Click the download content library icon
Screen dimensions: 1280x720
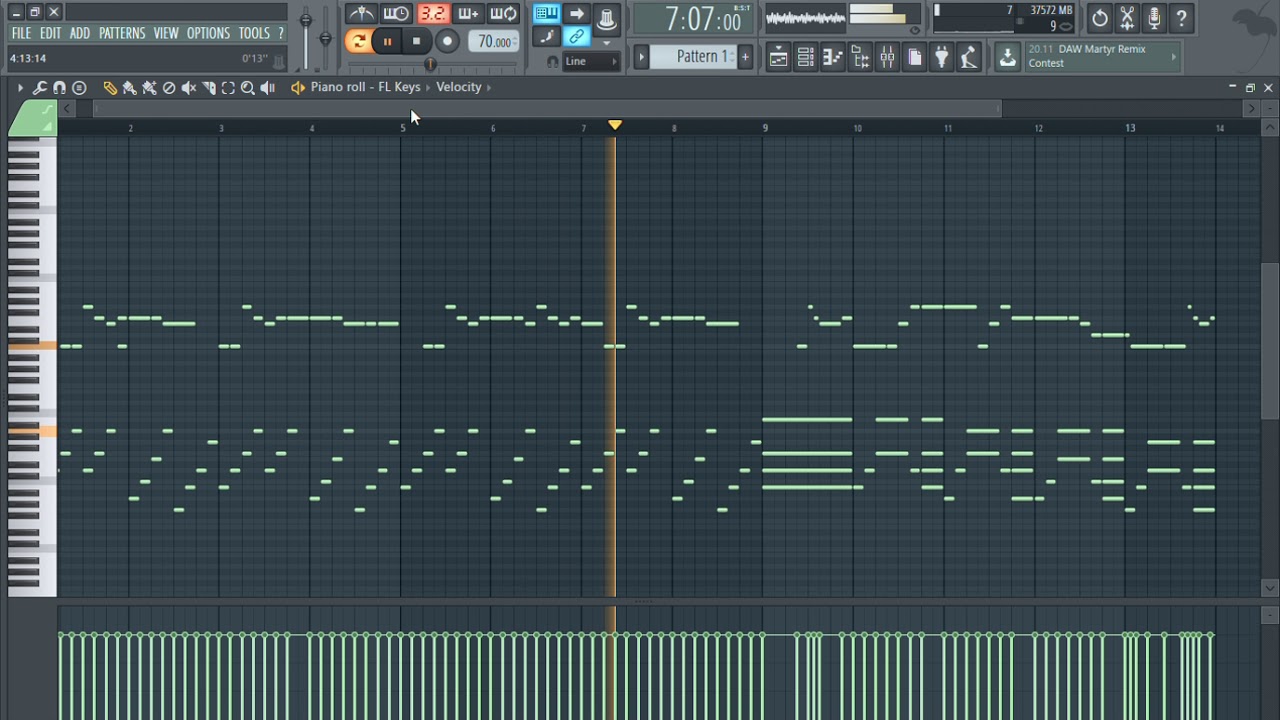1007,58
